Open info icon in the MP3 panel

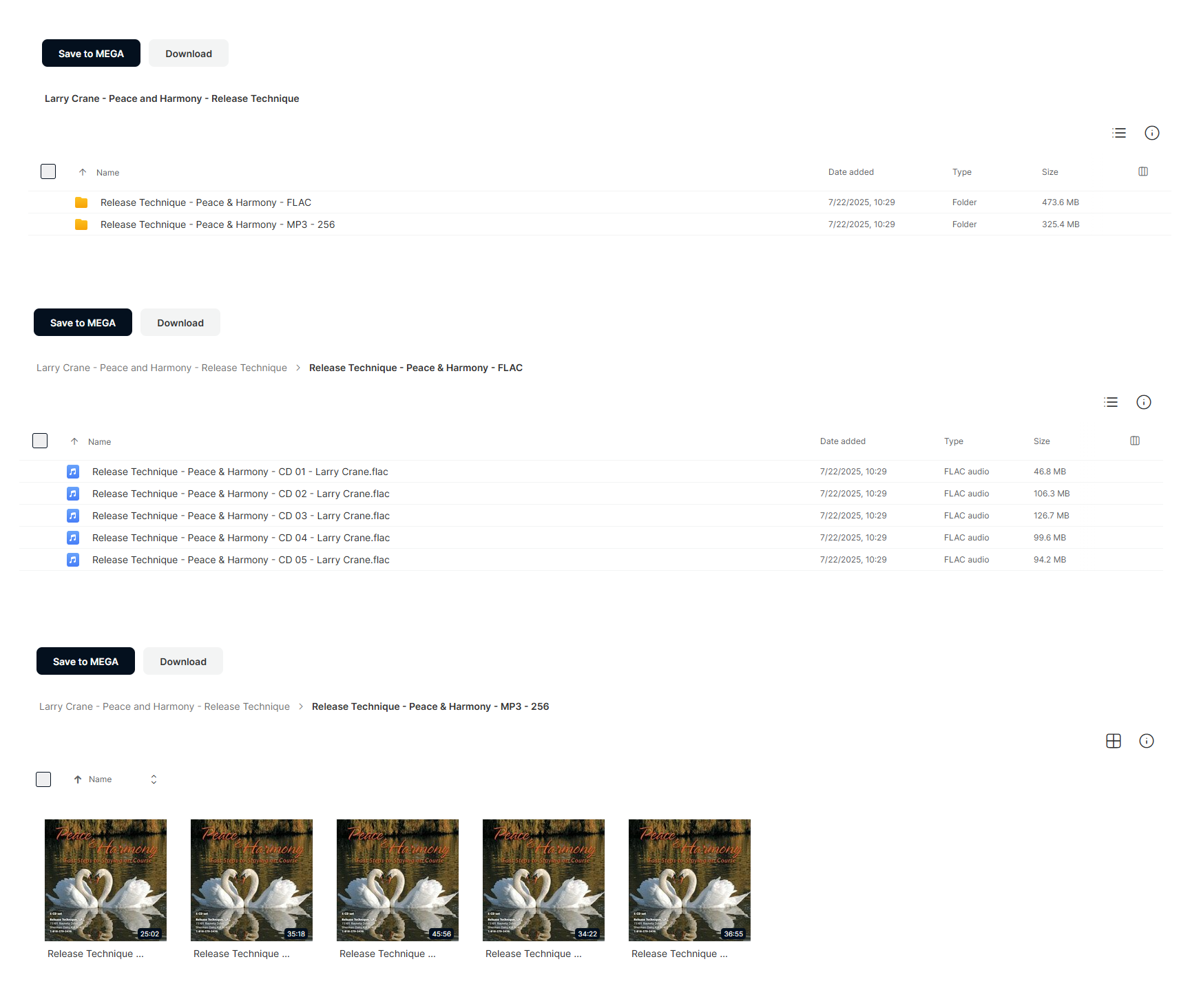(1147, 741)
